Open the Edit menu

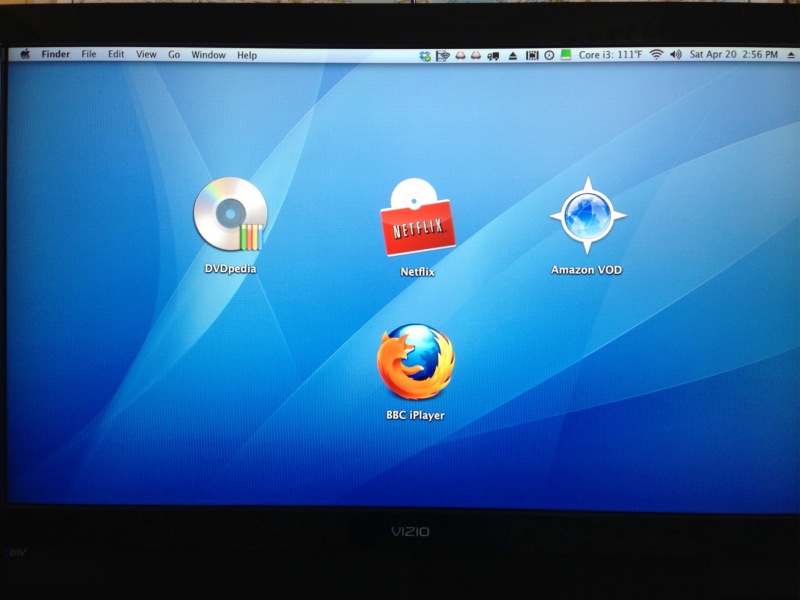coord(116,54)
